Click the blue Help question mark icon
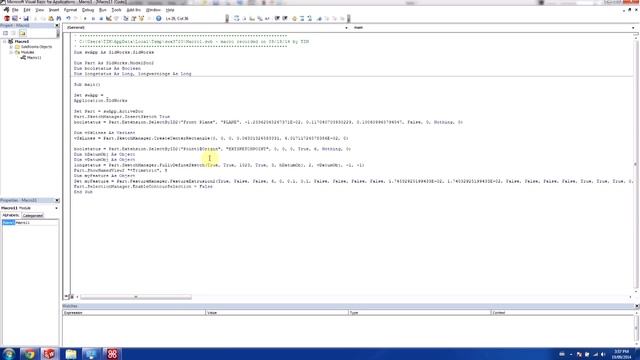The width and height of the screenshot is (640, 360). click(158, 18)
